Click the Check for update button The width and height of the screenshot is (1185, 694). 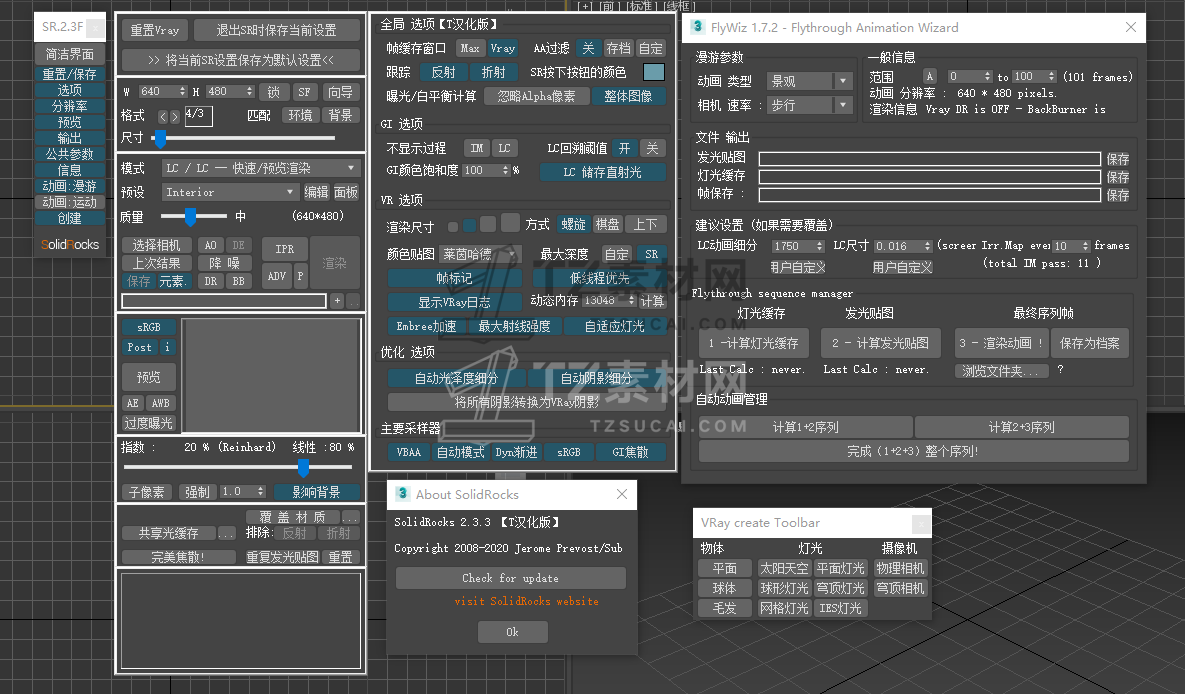coord(510,578)
